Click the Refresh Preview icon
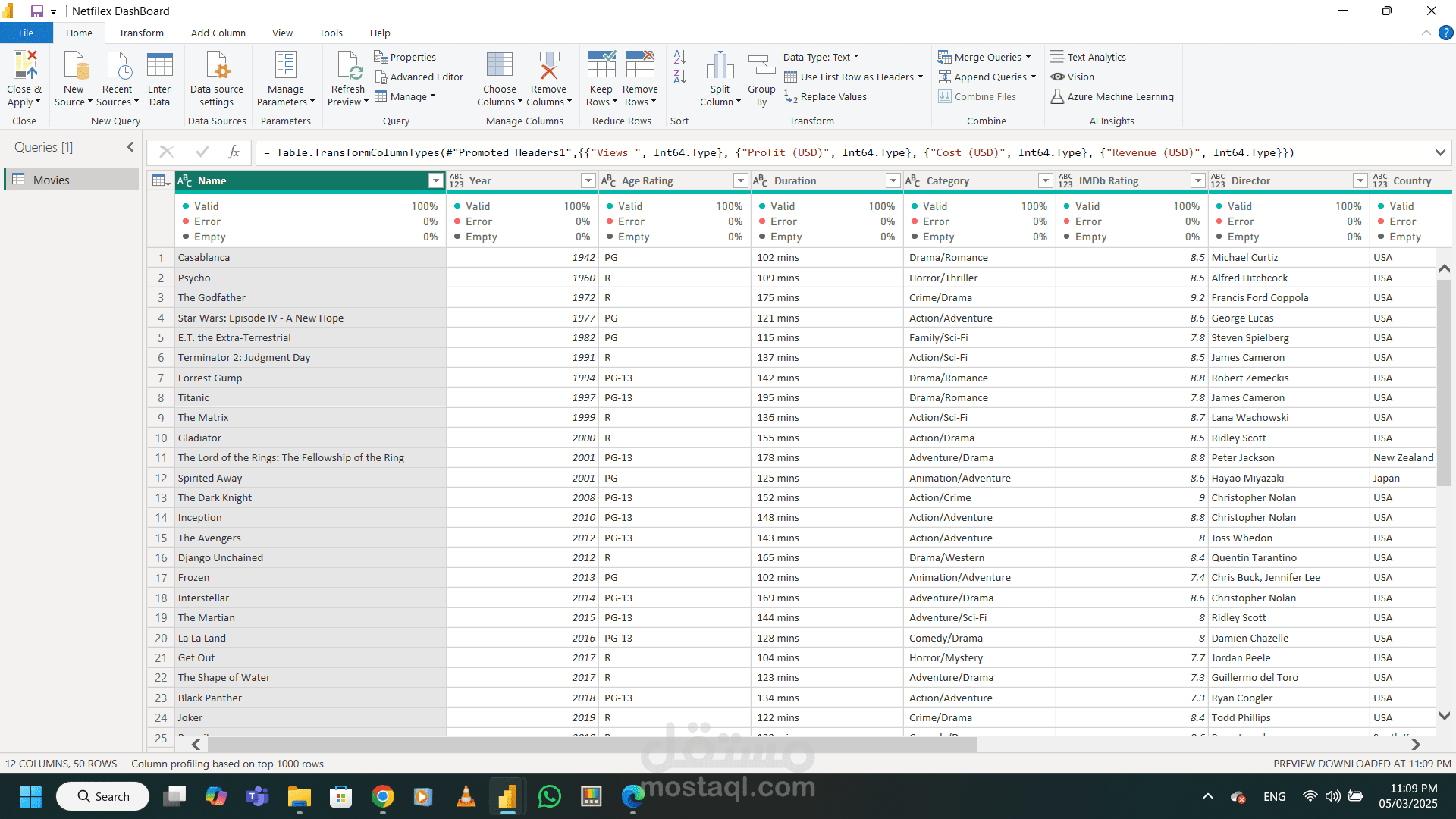 (348, 66)
